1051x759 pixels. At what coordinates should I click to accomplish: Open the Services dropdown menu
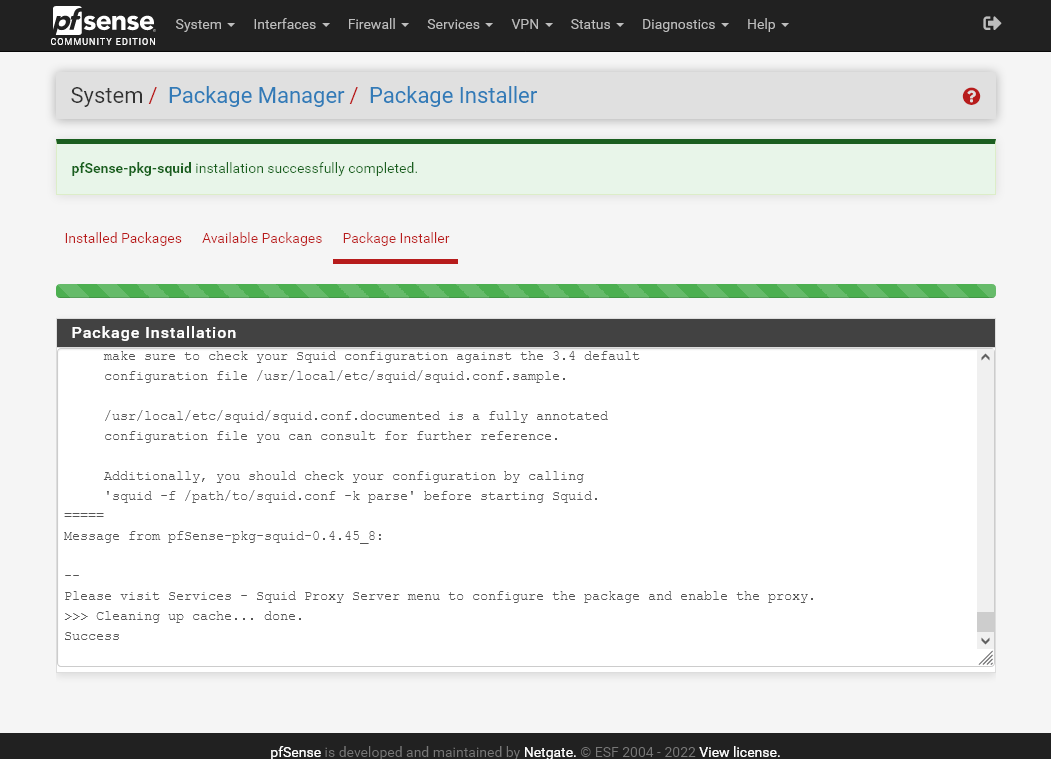point(459,24)
